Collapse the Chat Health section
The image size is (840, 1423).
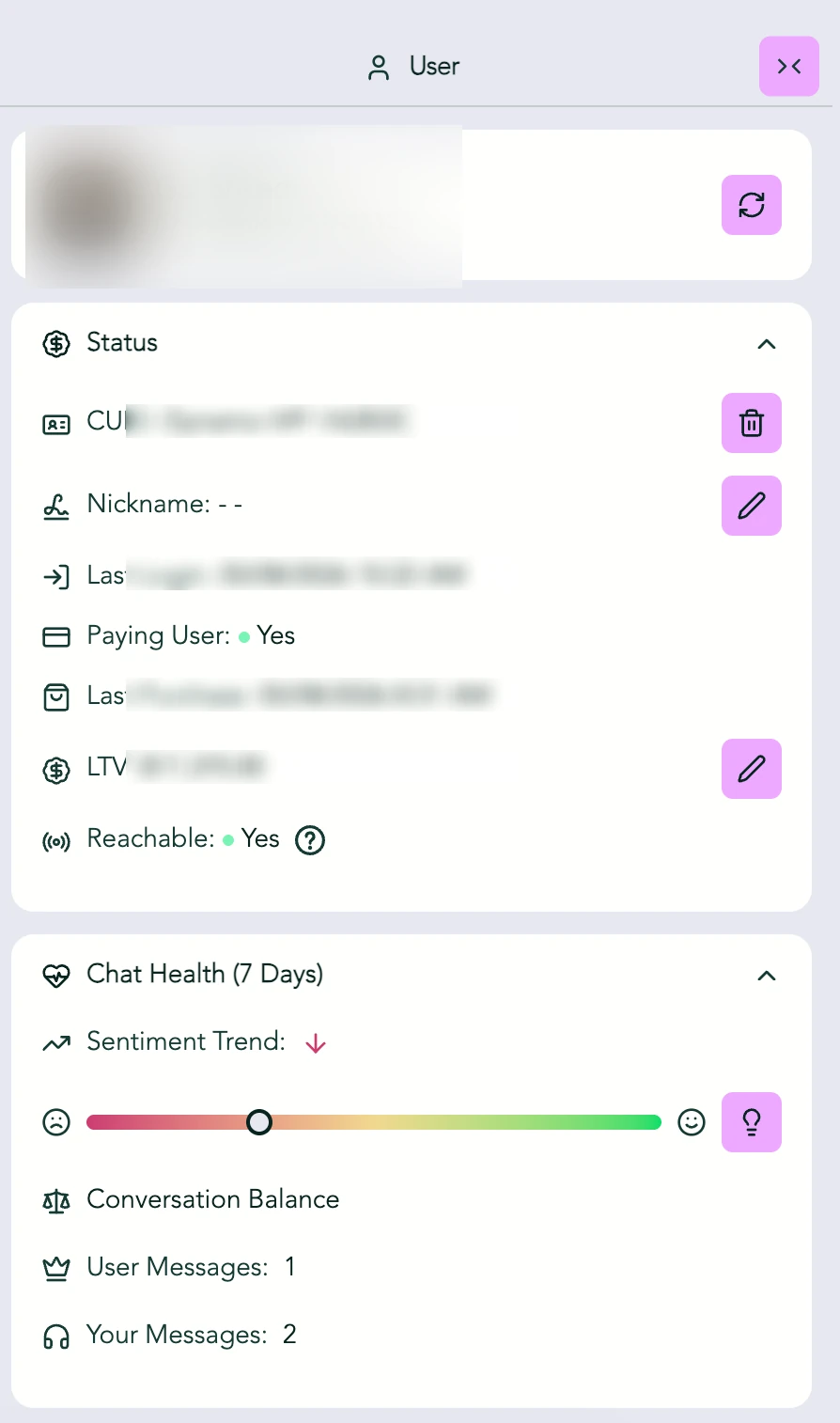pos(767,976)
